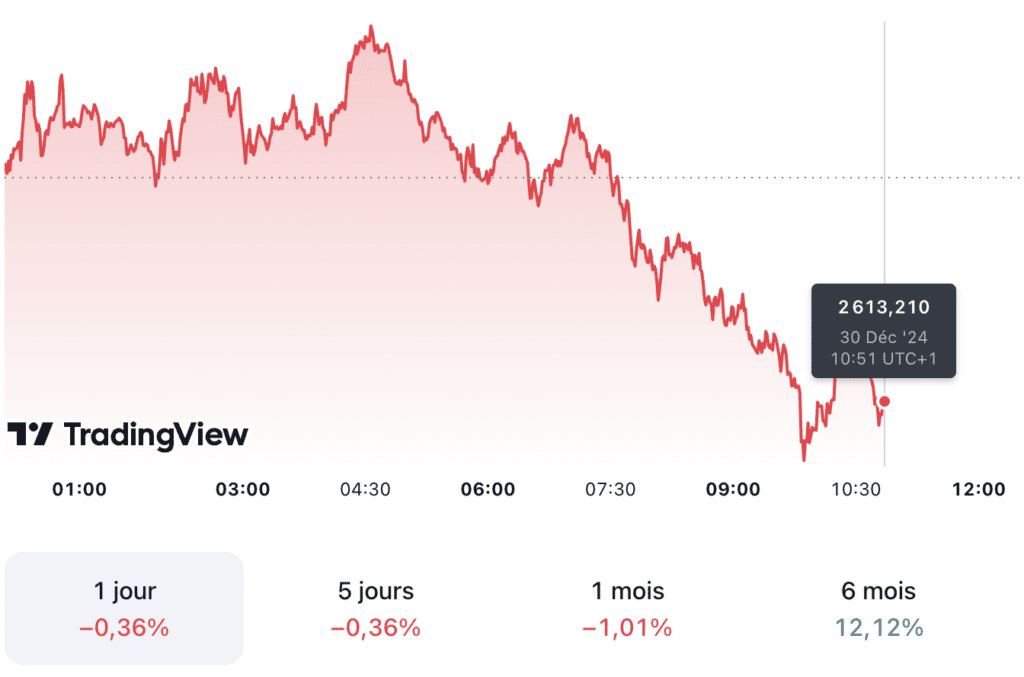Click the 2 613,210 price in tooltip
The width and height of the screenshot is (1024, 677).
883,307
